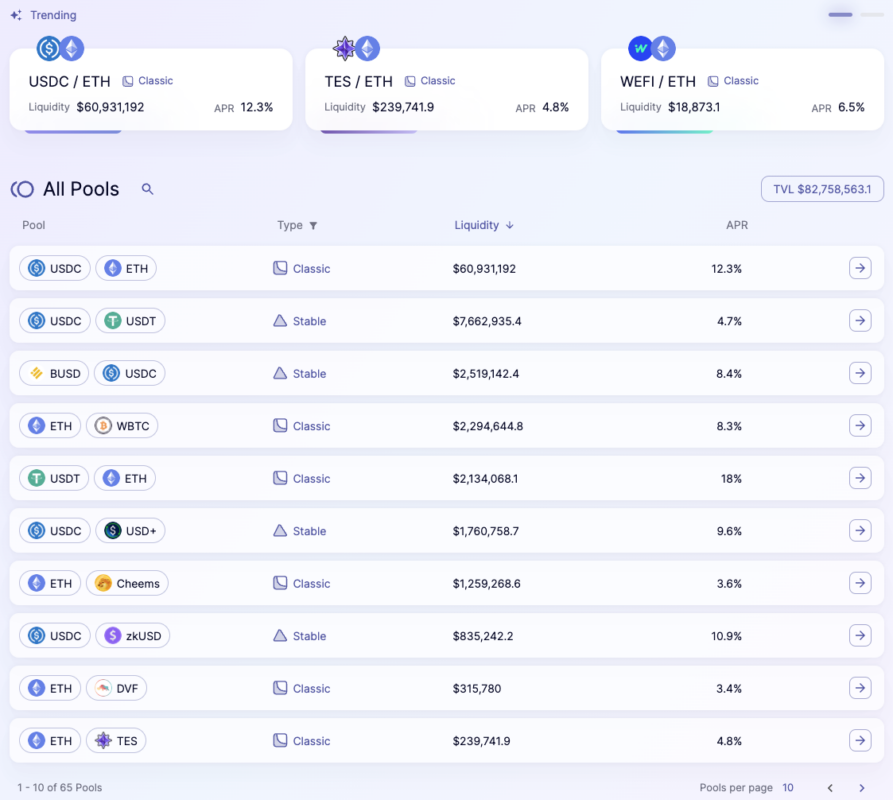The image size is (893, 800).
Task: Open the ETH / TES pool arrow button
Action: (x=860, y=741)
